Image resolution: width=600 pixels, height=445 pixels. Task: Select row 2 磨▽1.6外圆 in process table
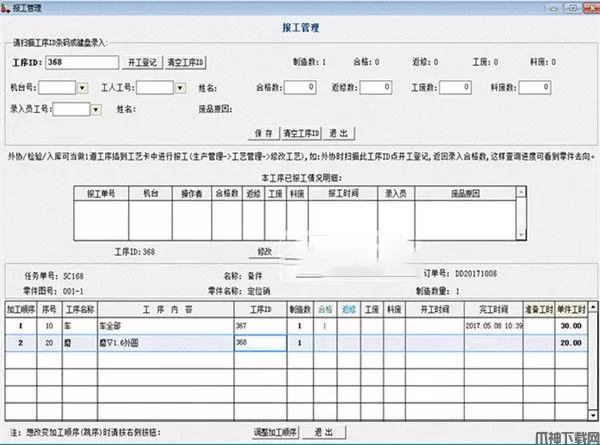click(150, 342)
